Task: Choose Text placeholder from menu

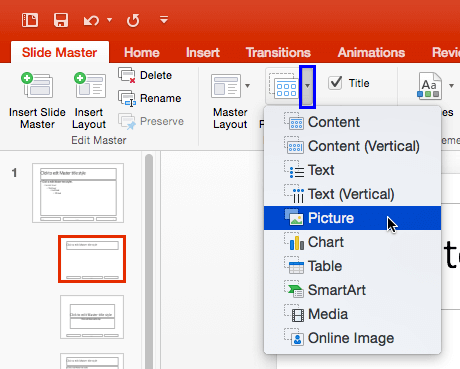Action: tap(352, 170)
